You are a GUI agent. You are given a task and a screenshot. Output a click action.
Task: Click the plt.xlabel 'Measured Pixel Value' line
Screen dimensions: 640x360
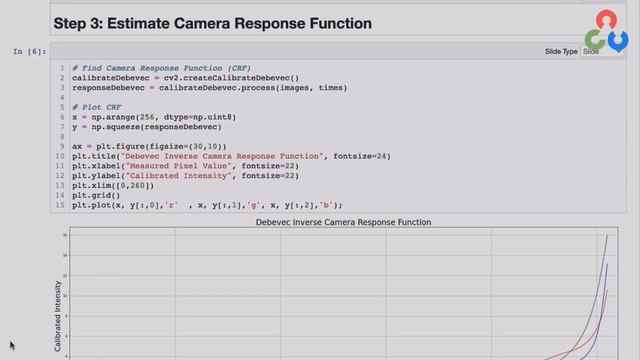tap(185, 166)
